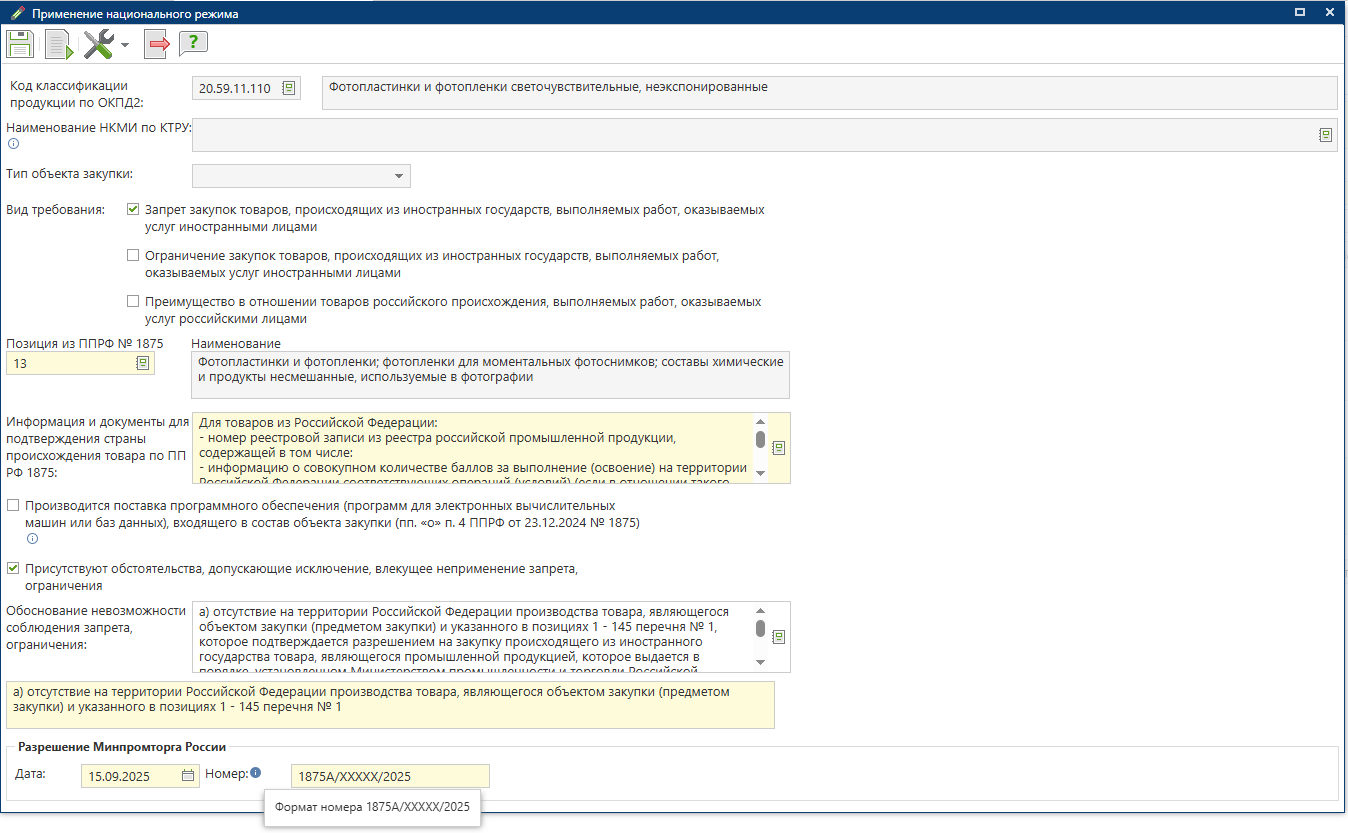Open lookup for Обоснование невозможности соблюдения запрета
This screenshot has width=1348, height=833.
point(779,636)
